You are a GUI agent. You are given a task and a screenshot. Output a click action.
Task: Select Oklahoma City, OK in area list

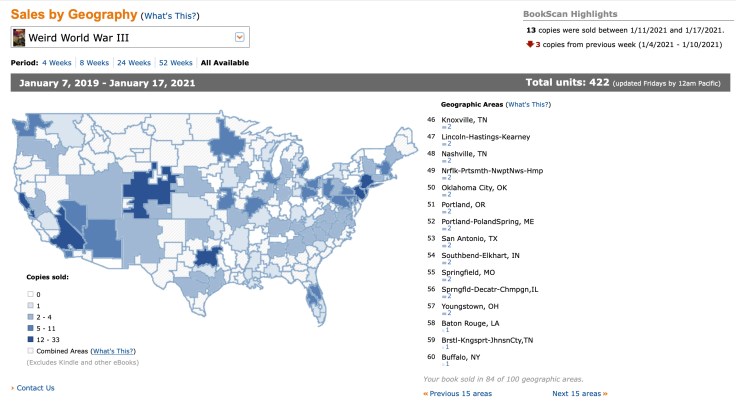(x=476, y=187)
